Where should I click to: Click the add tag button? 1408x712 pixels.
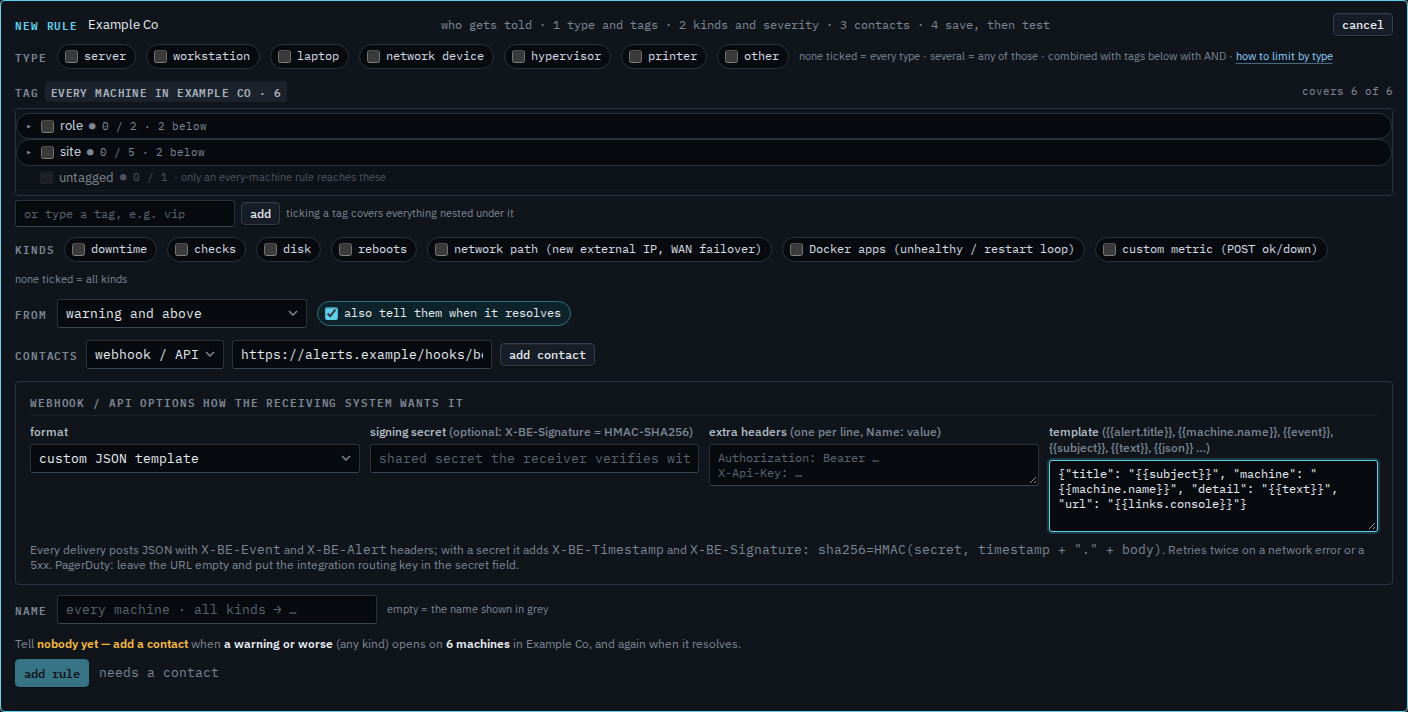point(260,213)
